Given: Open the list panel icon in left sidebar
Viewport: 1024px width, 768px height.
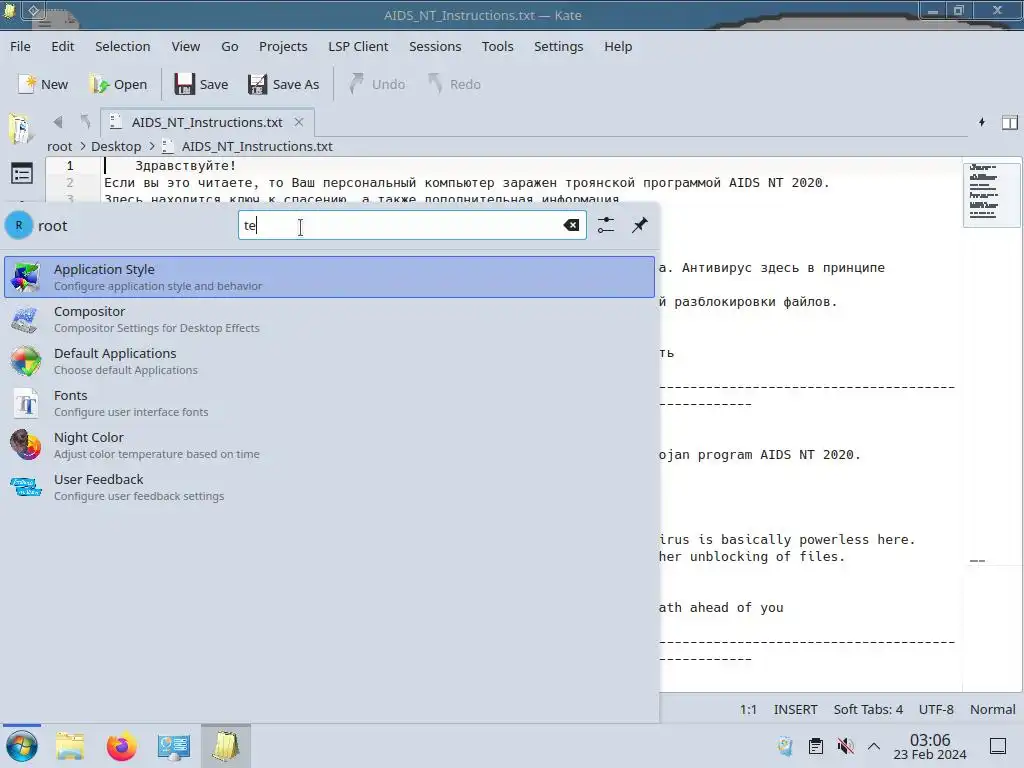Looking at the screenshot, I should click(x=22, y=174).
